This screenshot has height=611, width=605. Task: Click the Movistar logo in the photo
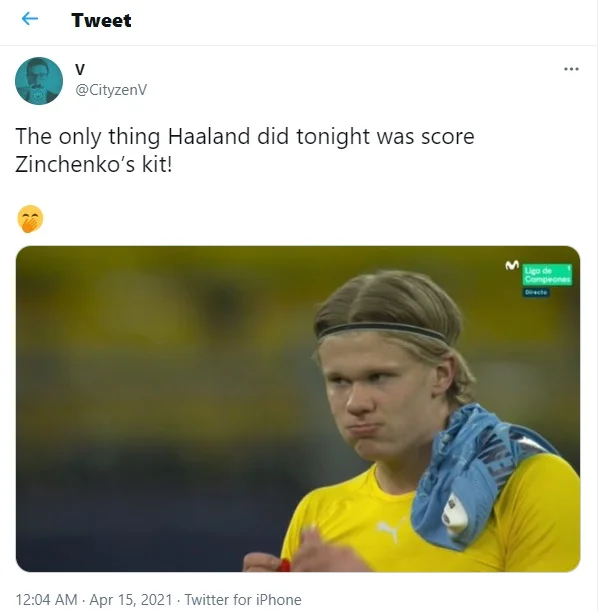512,266
